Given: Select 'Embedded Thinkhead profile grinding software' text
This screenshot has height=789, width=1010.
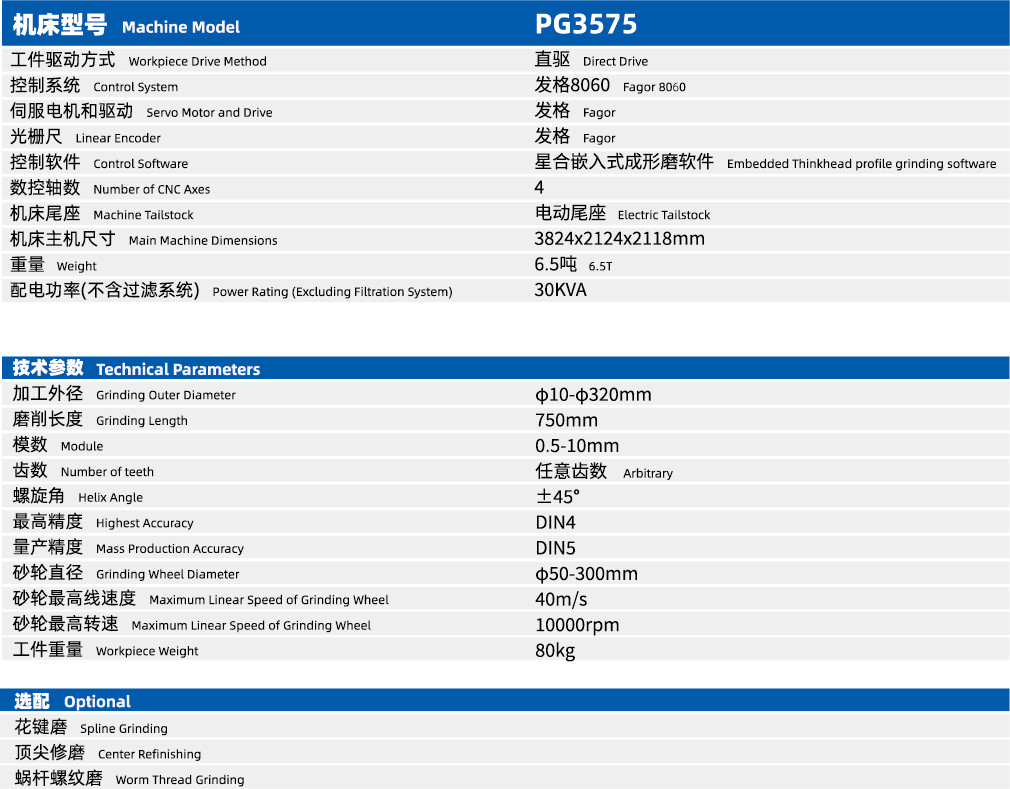Looking at the screenshot, I should click(861, 164).
